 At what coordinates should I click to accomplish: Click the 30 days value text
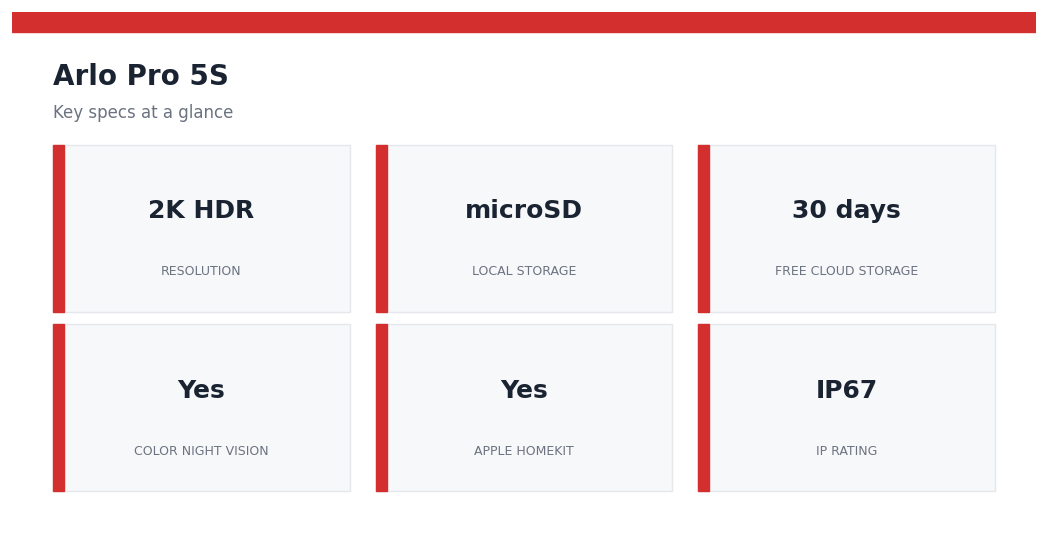tap(846, 210)
